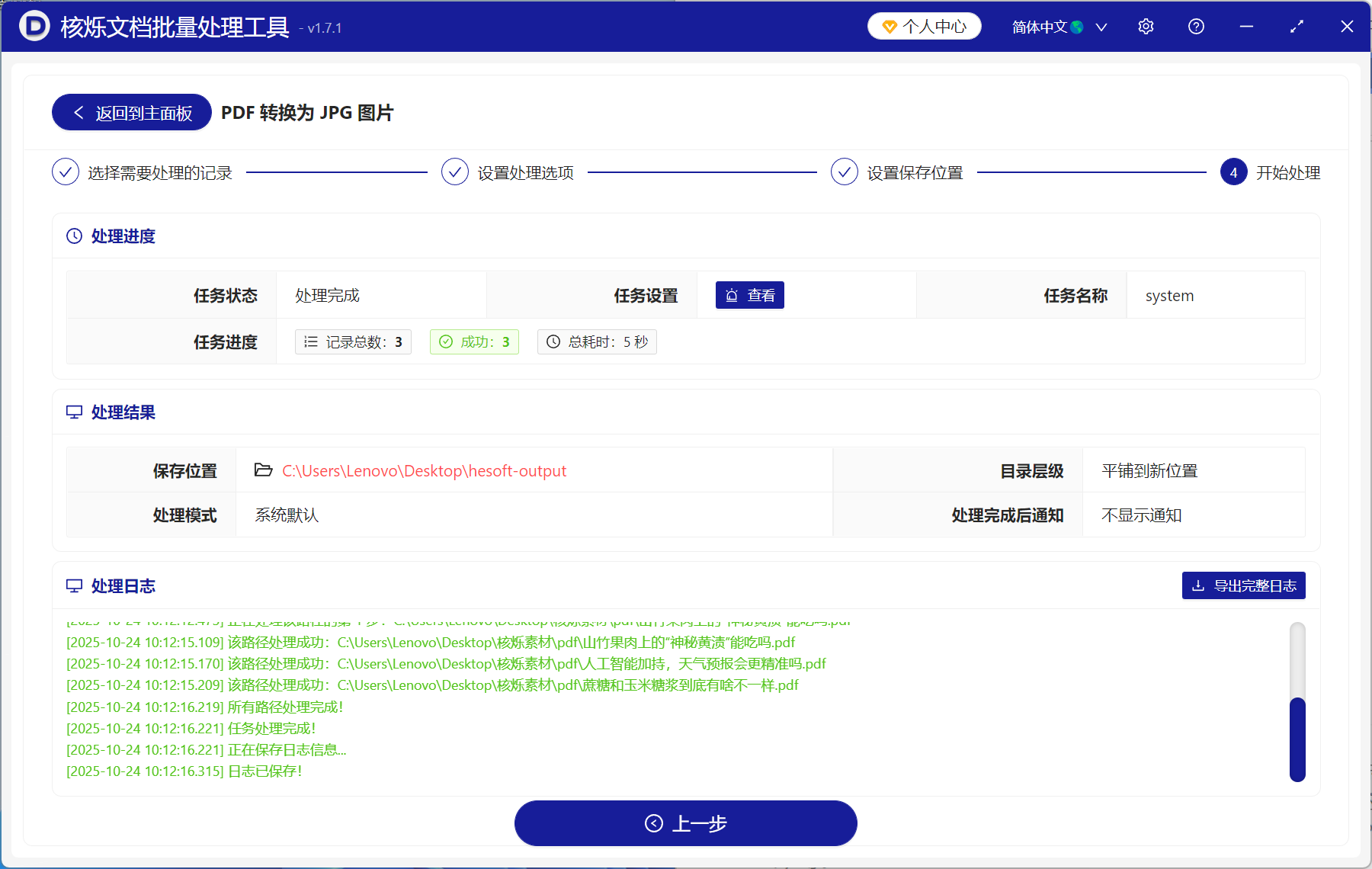This screenshot has width=1372, height=869.
Task: Open the hesoft-output save location path
Action: pos(424,470)
